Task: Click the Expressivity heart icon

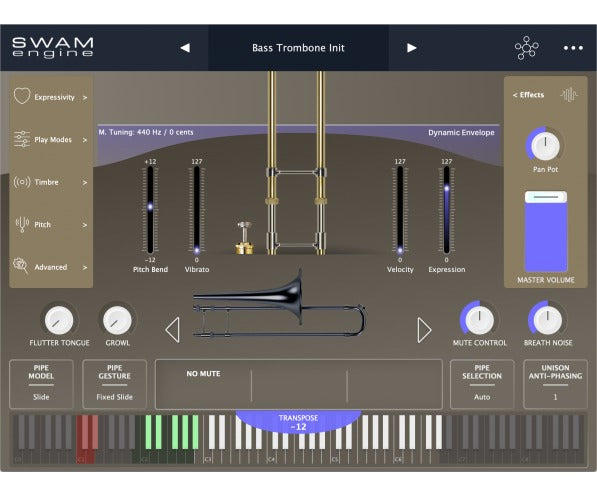Action: coord(22,96)
